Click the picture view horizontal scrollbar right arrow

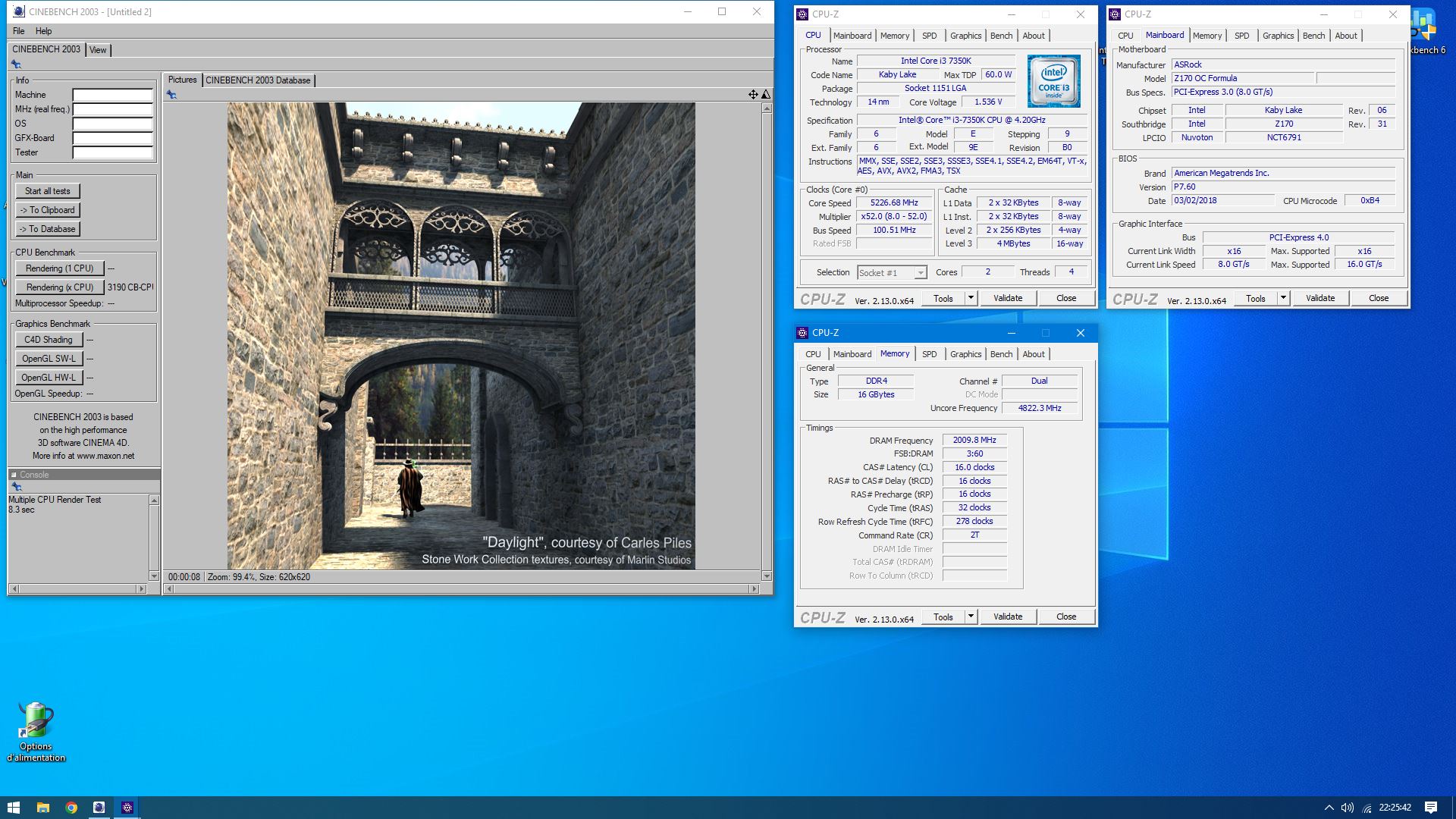tap(754, 589)
